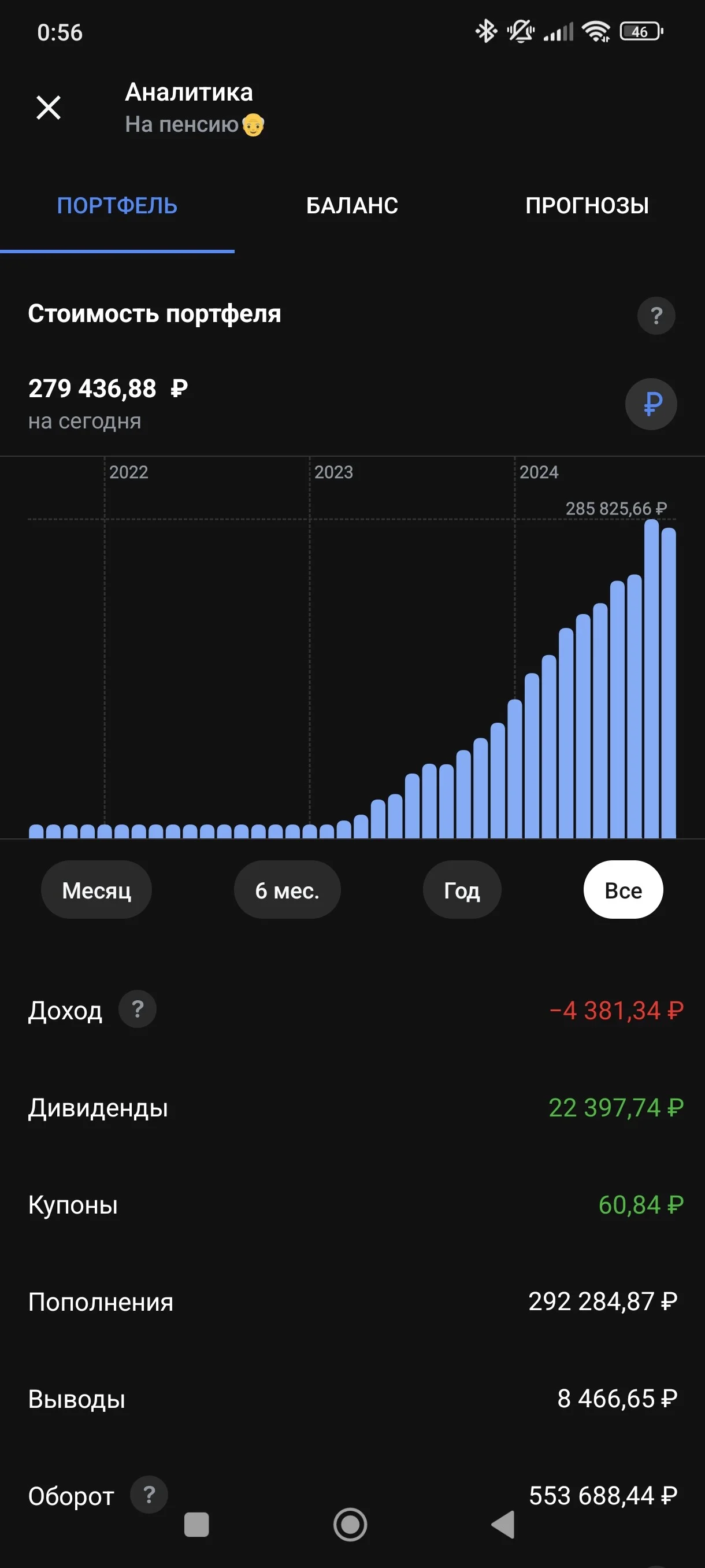Image resolution: width=705 pixels, height=1568 pixels.
Task: Select the 6 мес. period filter
Action: pyautogui.click(x=287, y=890)
